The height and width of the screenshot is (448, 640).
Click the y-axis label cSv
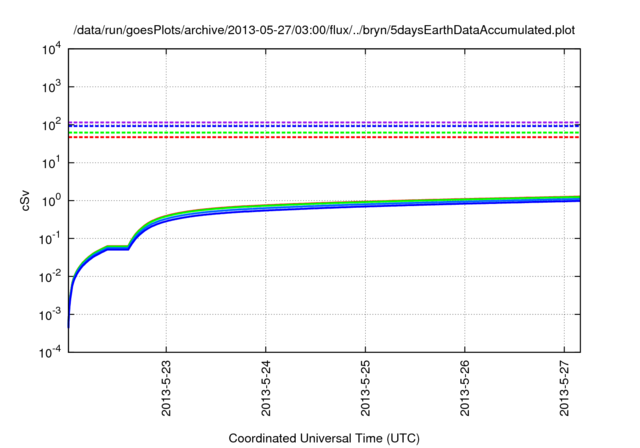[x=25, y=200]
